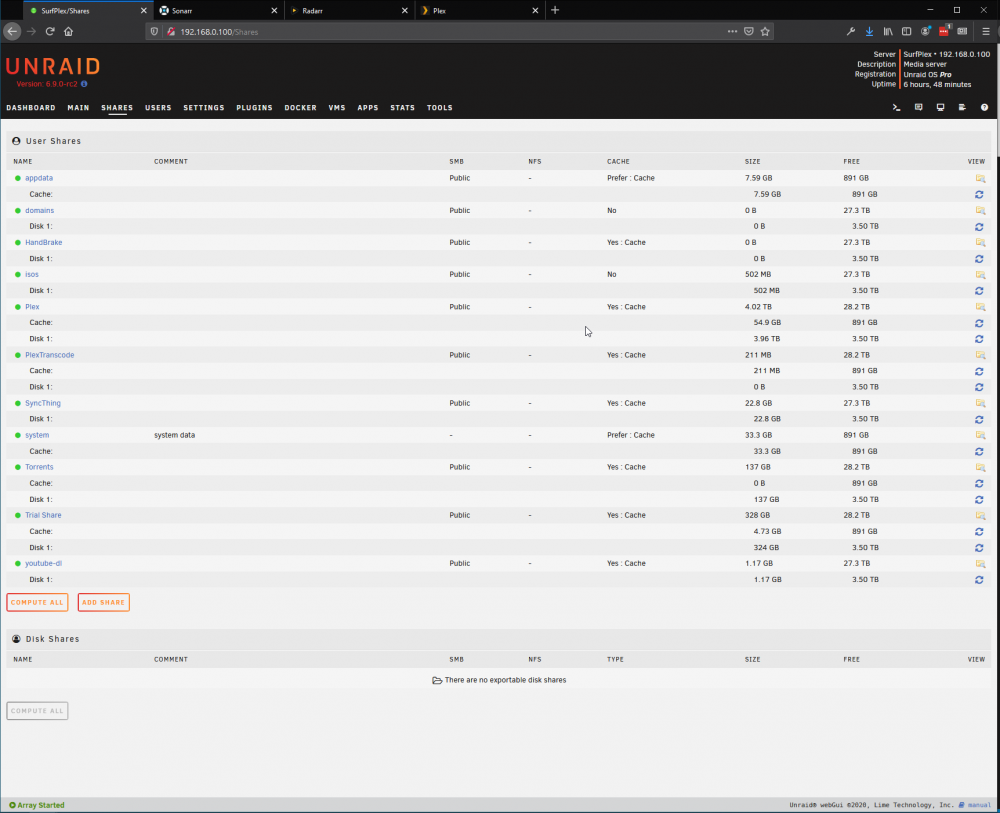The image size is (1000, 813).
Task: Open Firefox hamburger menu
Action: click(x=986, y=31)
